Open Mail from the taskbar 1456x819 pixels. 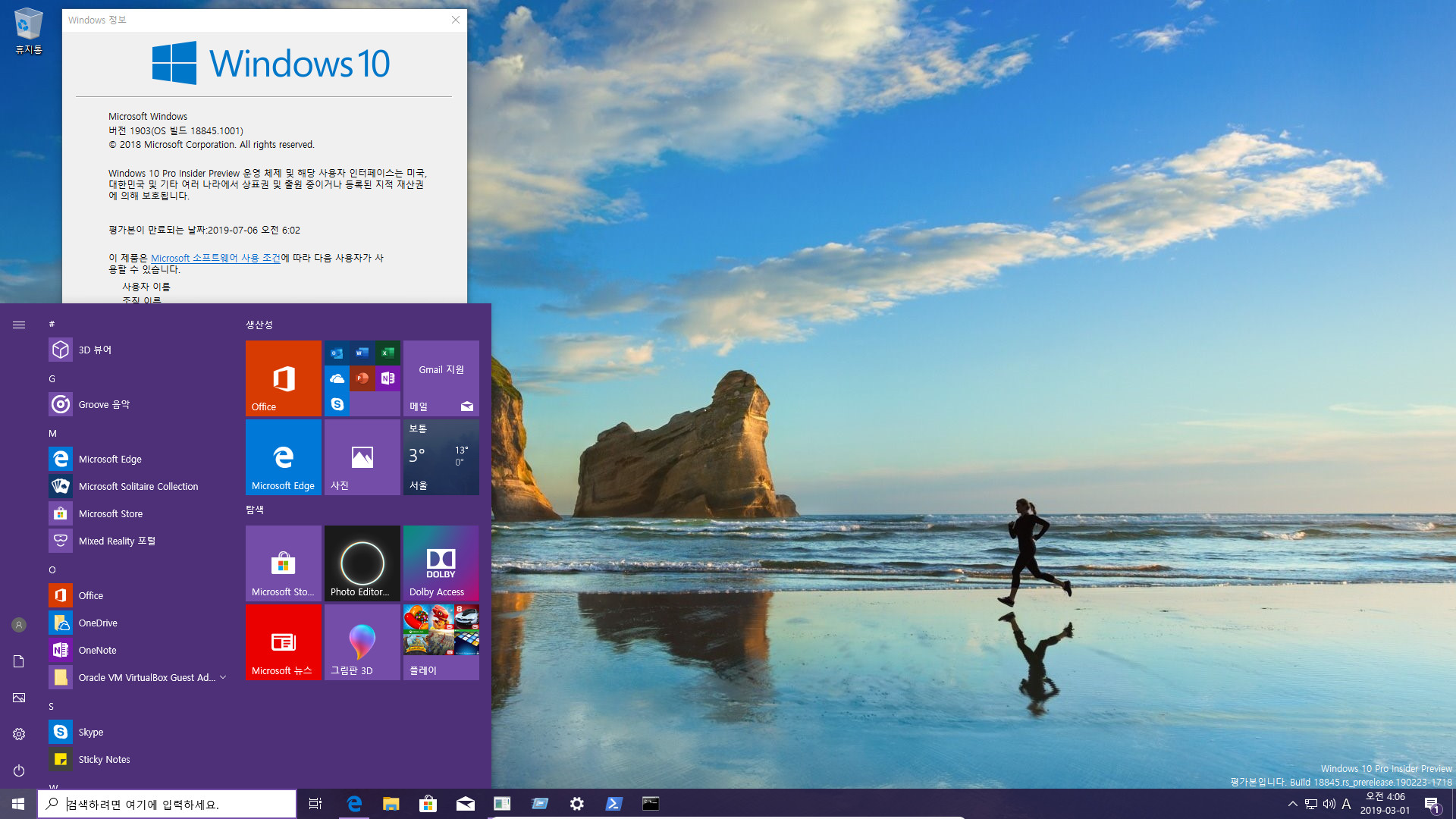466,804
